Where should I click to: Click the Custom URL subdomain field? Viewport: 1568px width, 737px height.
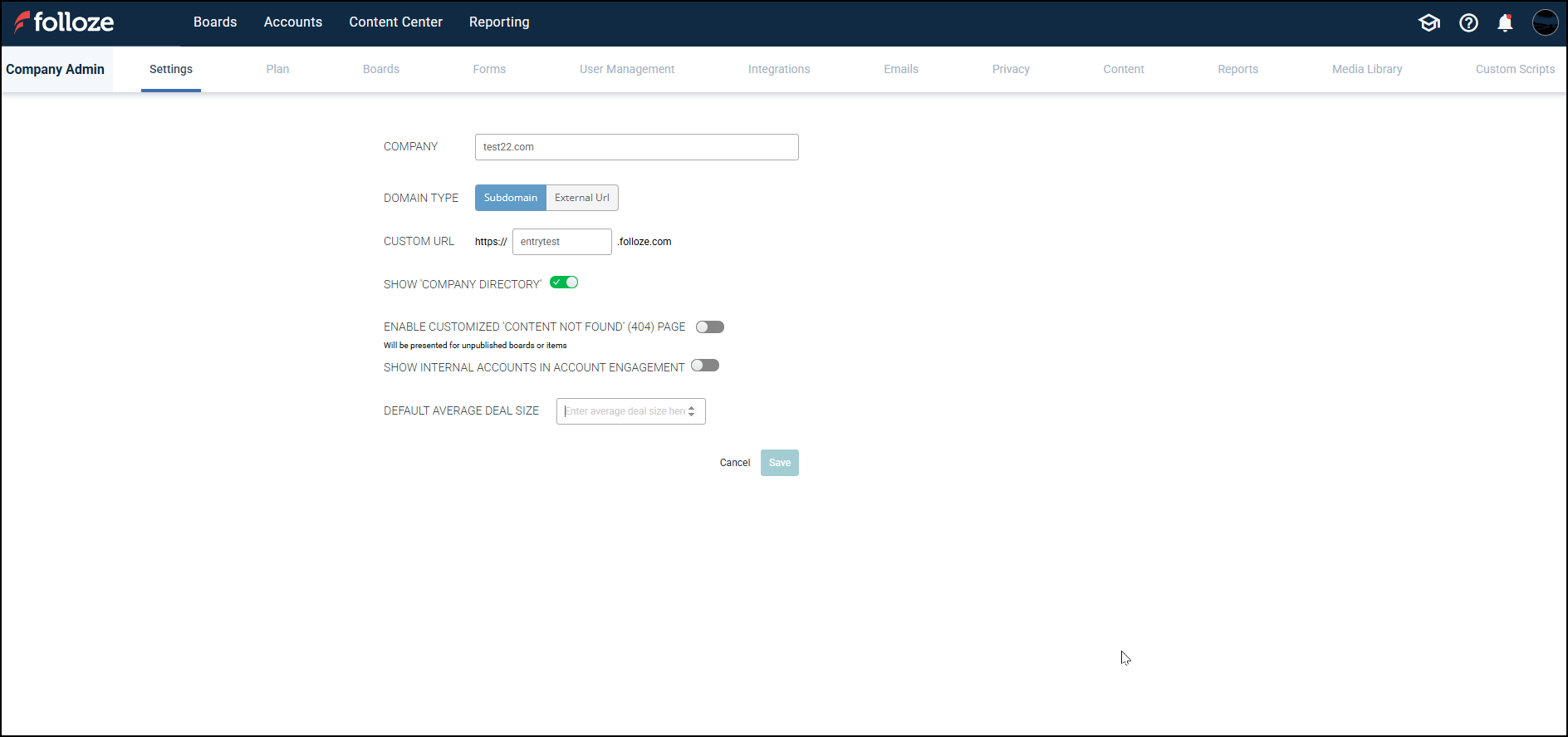point(561,242)
